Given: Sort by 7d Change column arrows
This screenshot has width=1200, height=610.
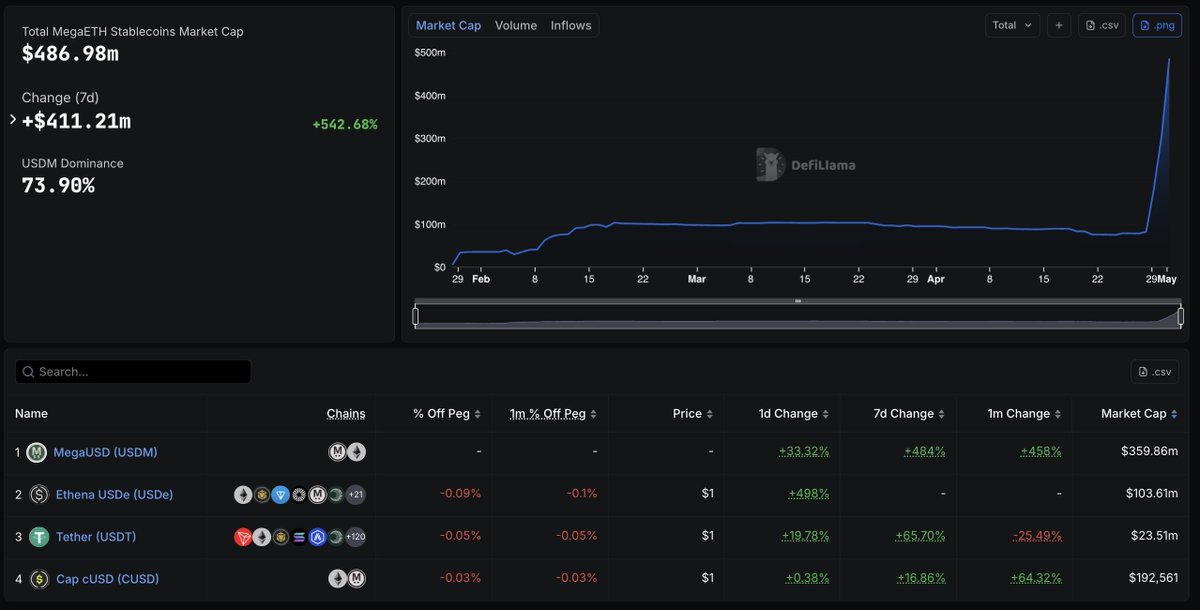Looking at the screenshot, I should tap(942, 414).
